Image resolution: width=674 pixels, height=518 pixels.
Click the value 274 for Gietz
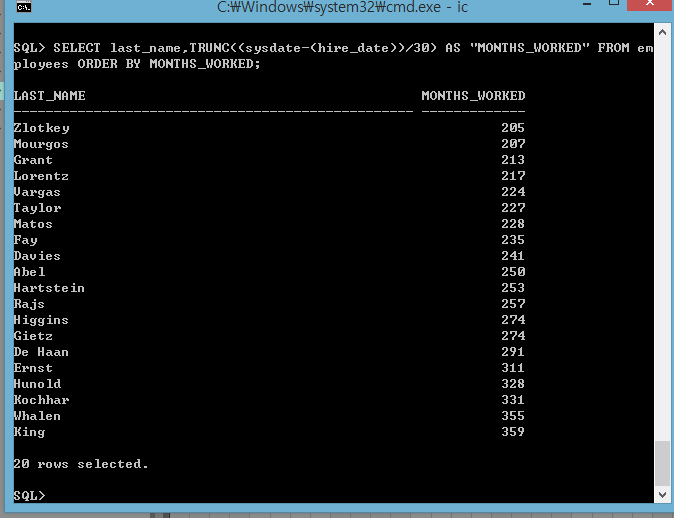click(513, 336)
